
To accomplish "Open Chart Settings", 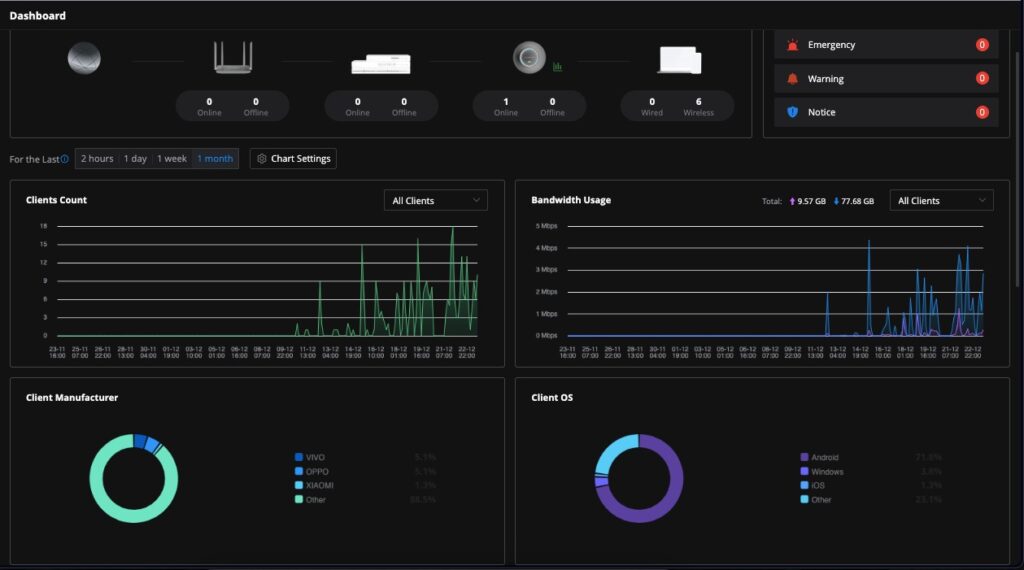I will coord(292,159).
